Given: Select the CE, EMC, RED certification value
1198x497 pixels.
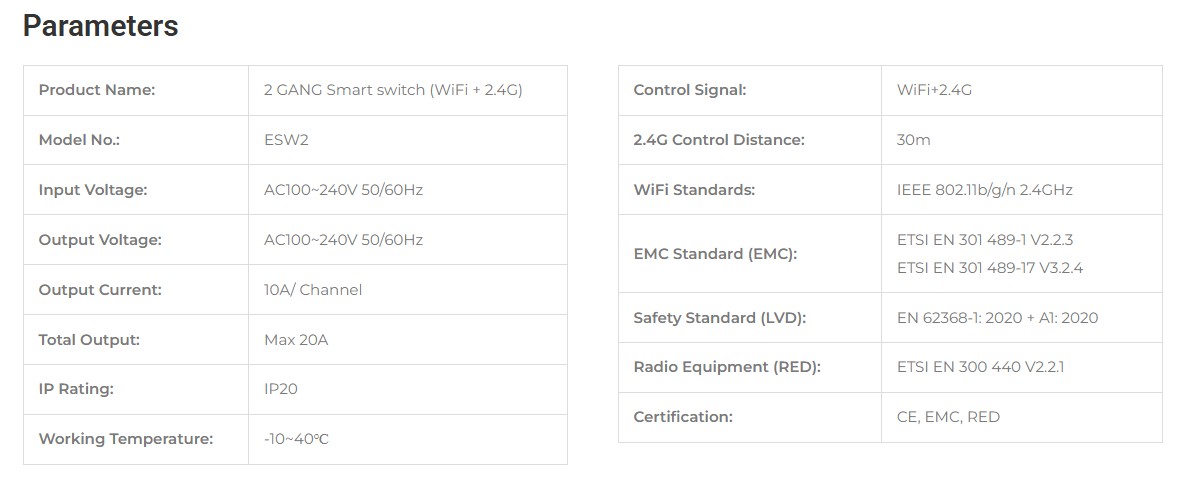Looking at the screenshot, I should [x=948, y=417].
